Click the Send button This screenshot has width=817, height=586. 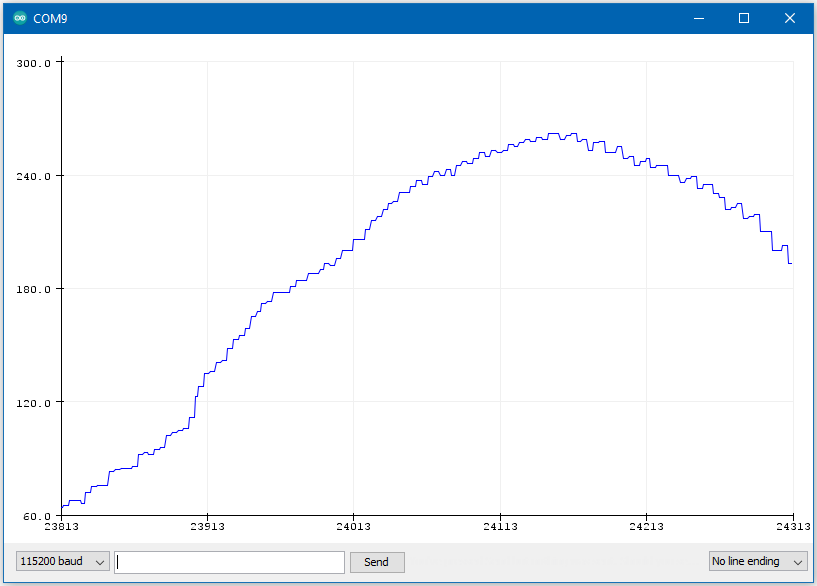pyautogui.click(x=377, y=562)
